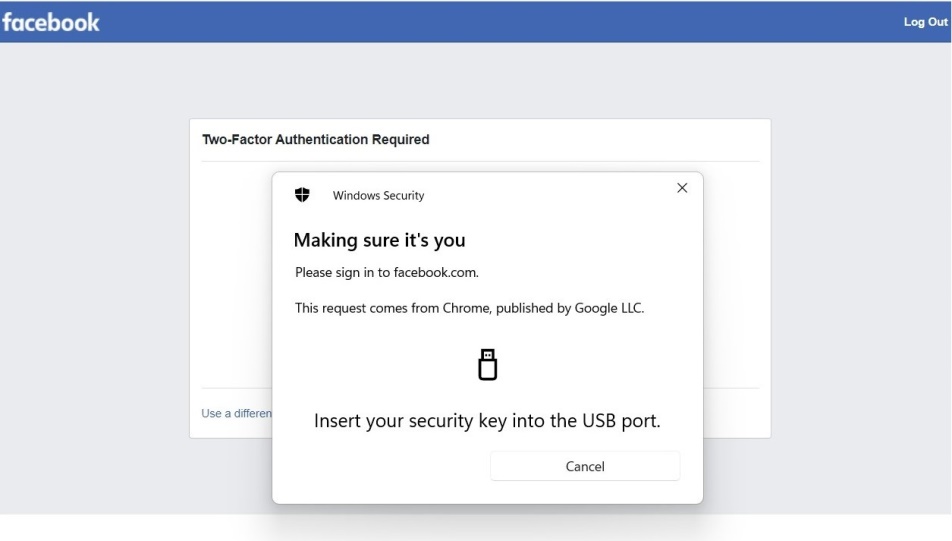Click the Windows Security title text

click(x=378, y=196)
